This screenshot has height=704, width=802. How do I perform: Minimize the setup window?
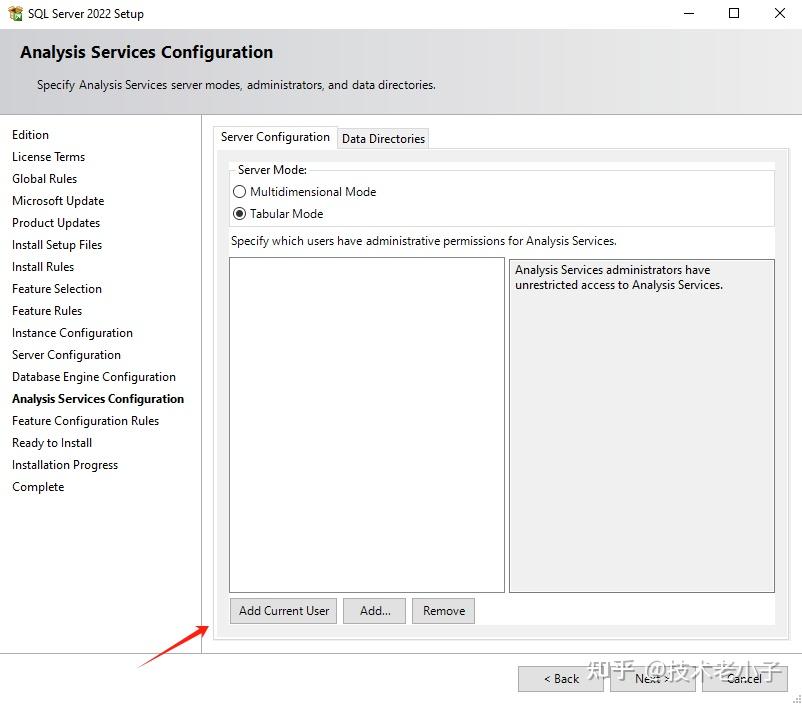point(688,14)
